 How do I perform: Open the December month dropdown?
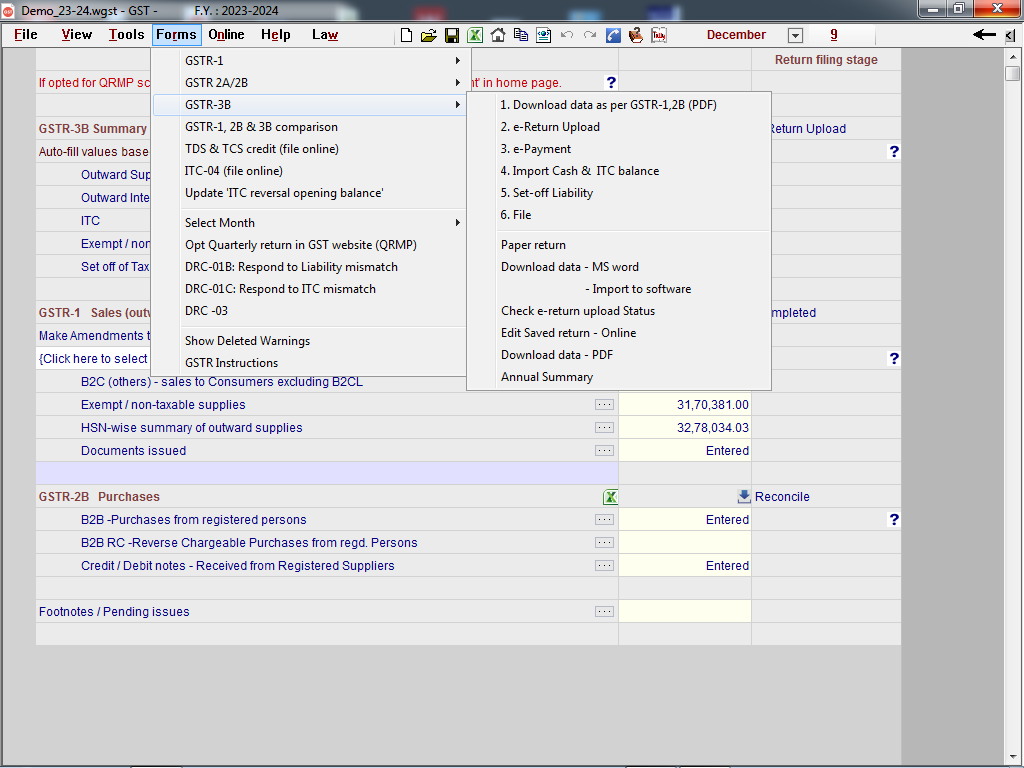tap(795, 35)
